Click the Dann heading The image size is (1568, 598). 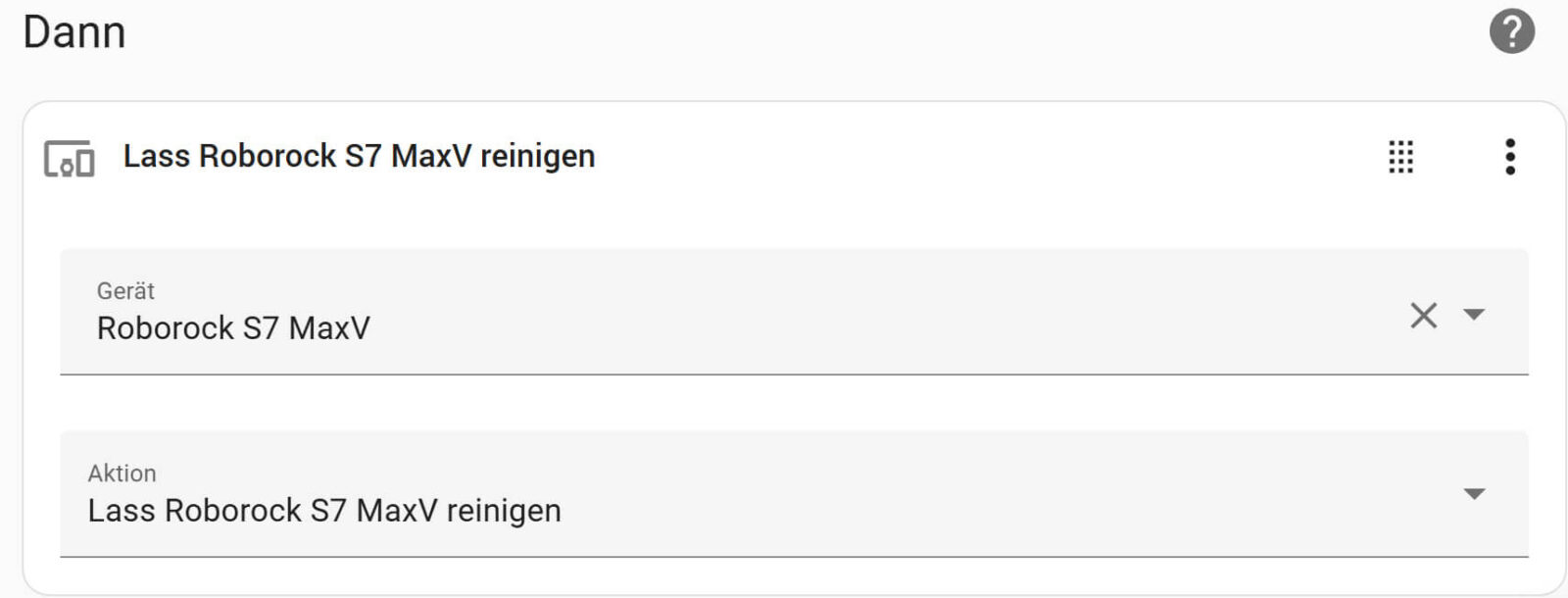[x=75, y=30]
